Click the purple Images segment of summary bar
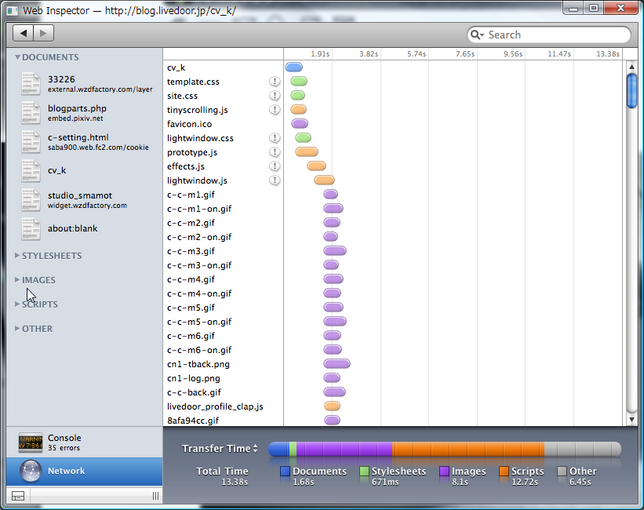This screenshot has width=644, height=510. tap(344, 449)
